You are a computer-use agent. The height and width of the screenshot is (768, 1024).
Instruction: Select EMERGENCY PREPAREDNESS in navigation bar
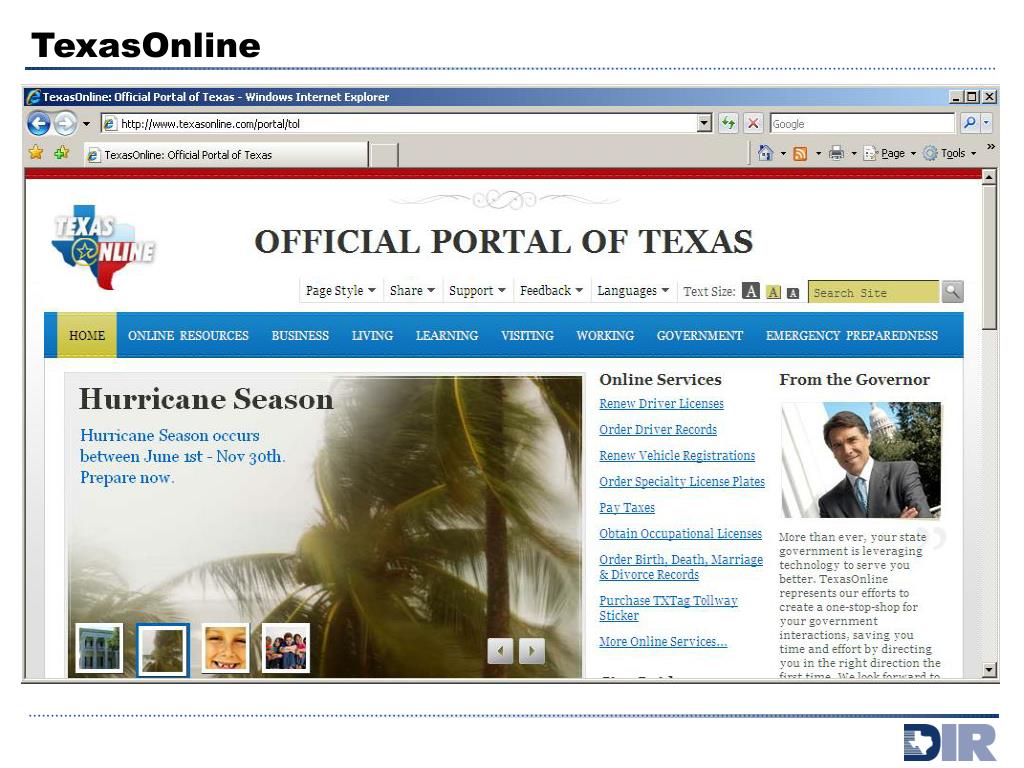click(x=852, y=336)
